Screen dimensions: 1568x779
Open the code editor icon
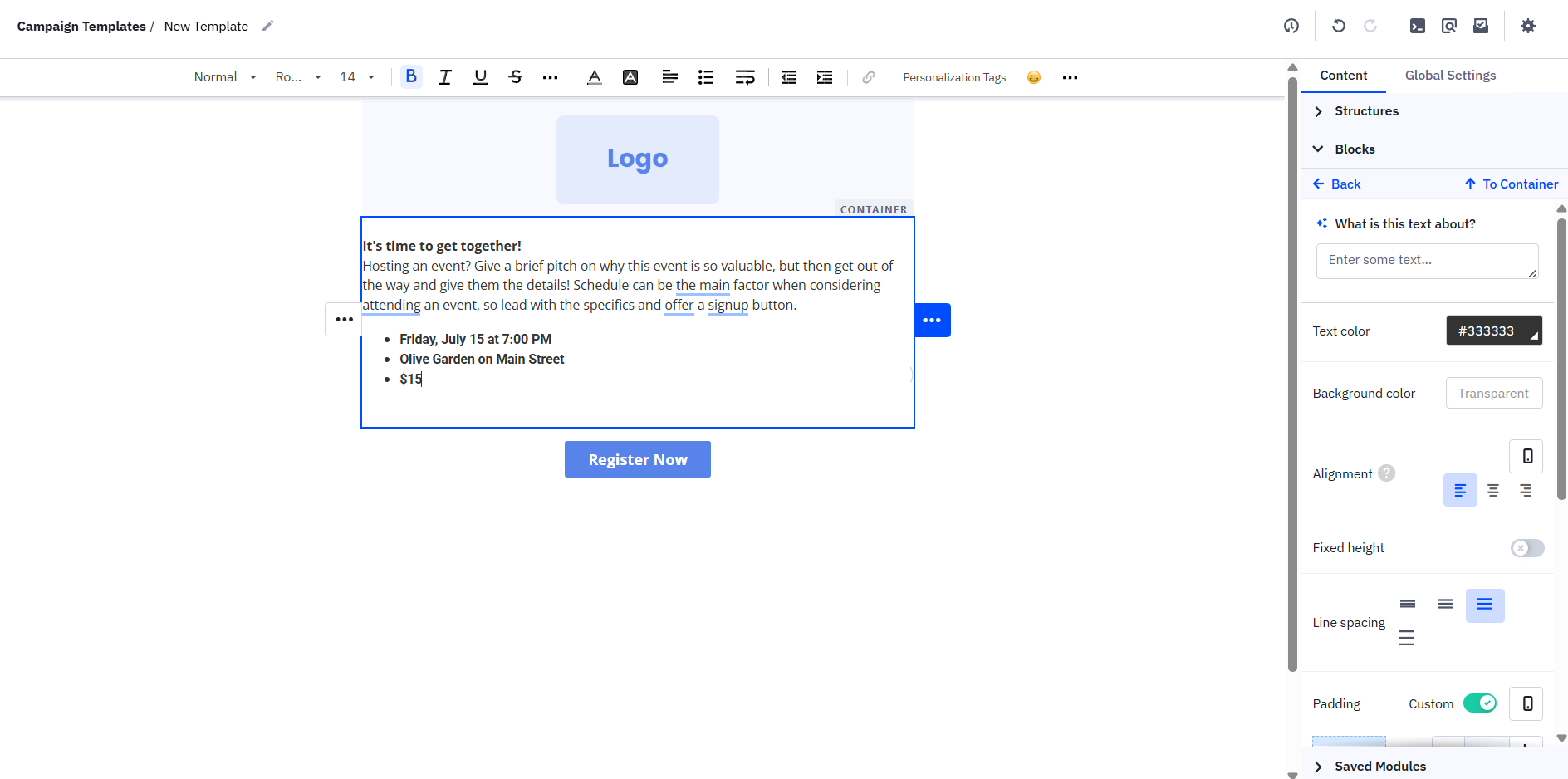point(1418,26)
